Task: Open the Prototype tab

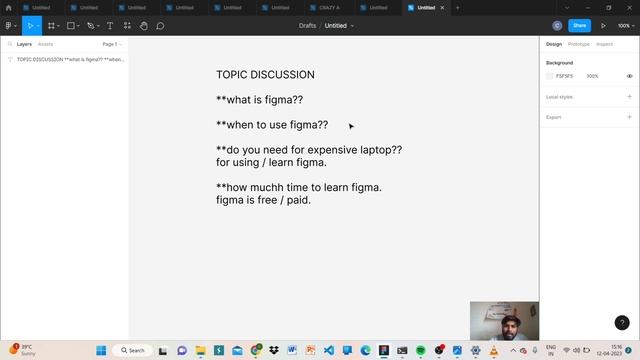Action: pos(578,44)
